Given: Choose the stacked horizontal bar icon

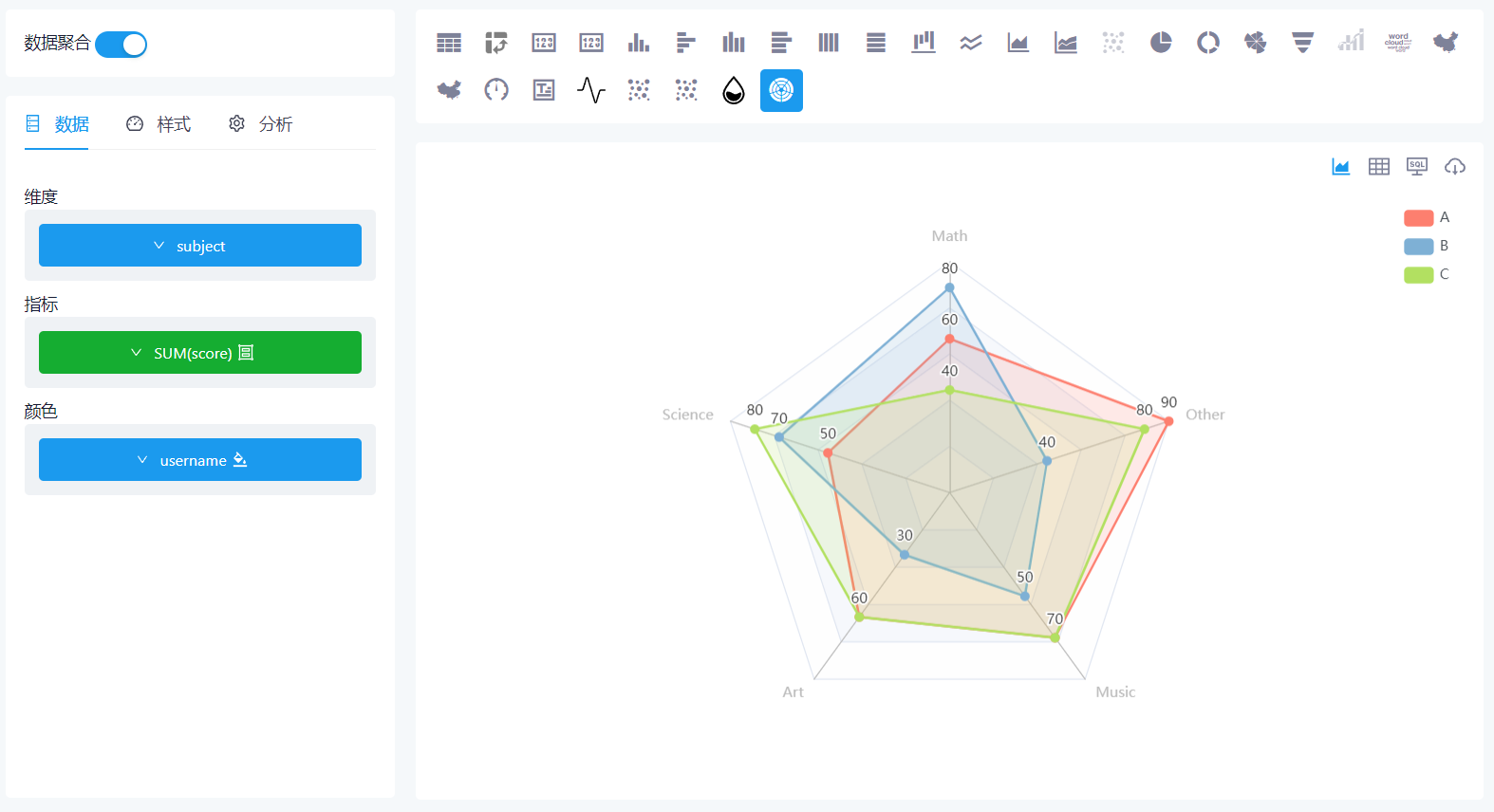Looking at the screenshot, I should point(781,43).
